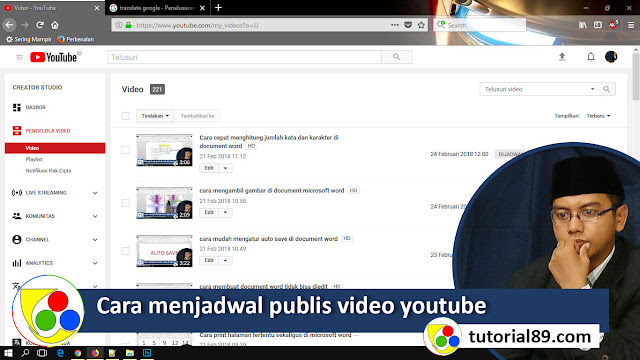Open Windows taskbar search
Screen dimensions: 640x360
[x=25, y=353]
